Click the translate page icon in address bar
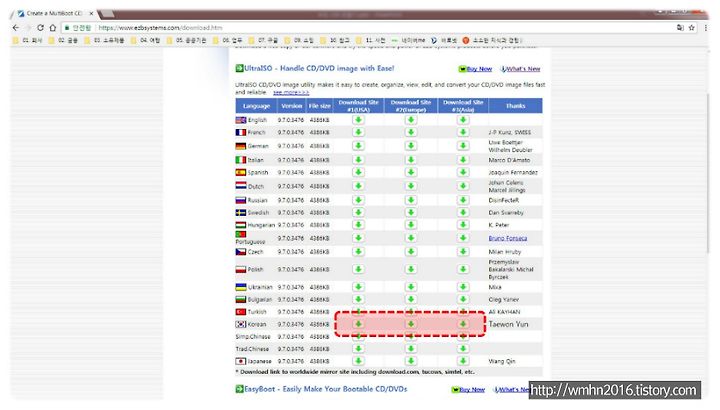Viewport: 720px width, 410px height. (680, 28)
